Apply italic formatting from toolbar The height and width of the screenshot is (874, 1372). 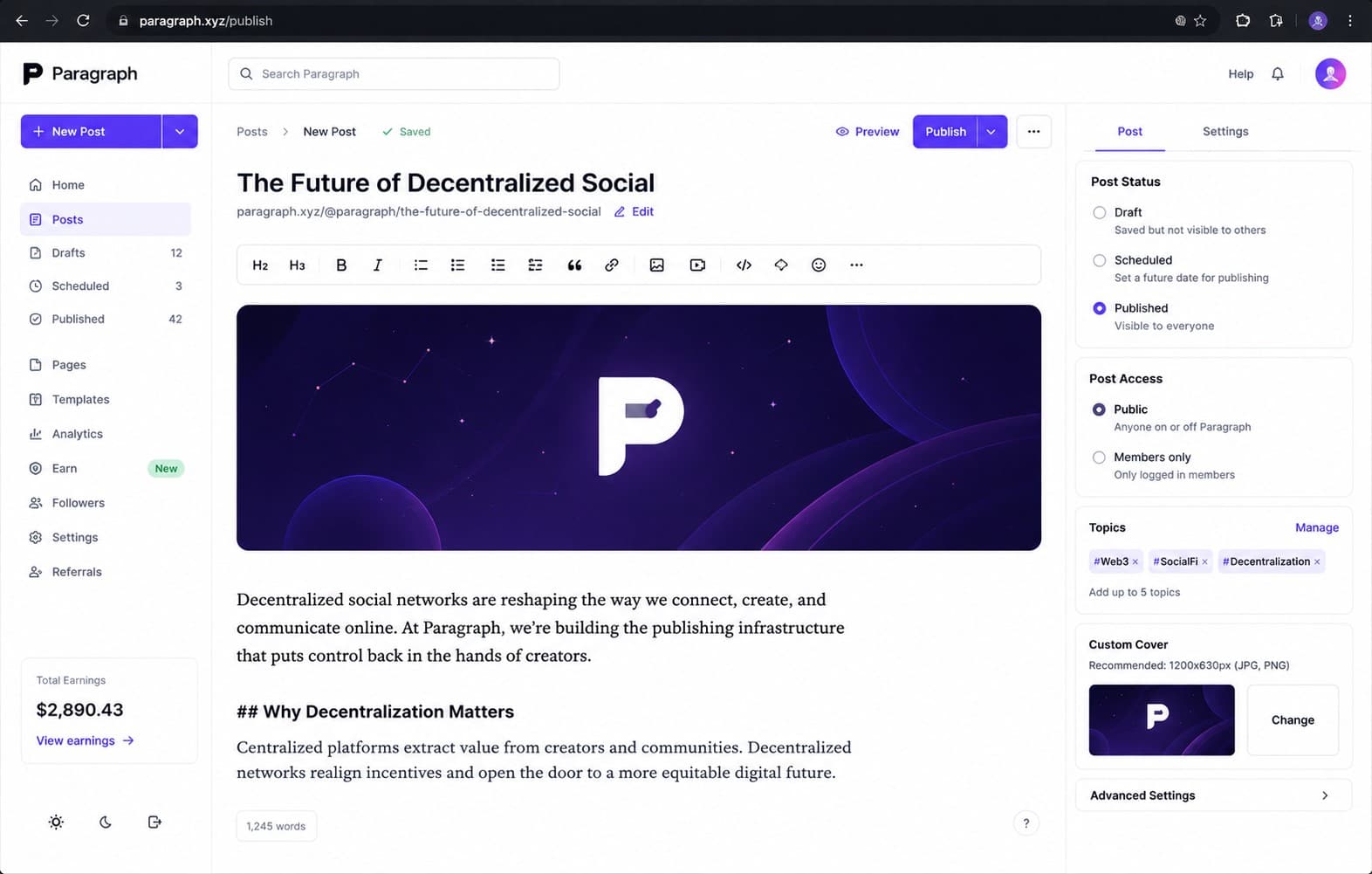(x=377, y=265)
